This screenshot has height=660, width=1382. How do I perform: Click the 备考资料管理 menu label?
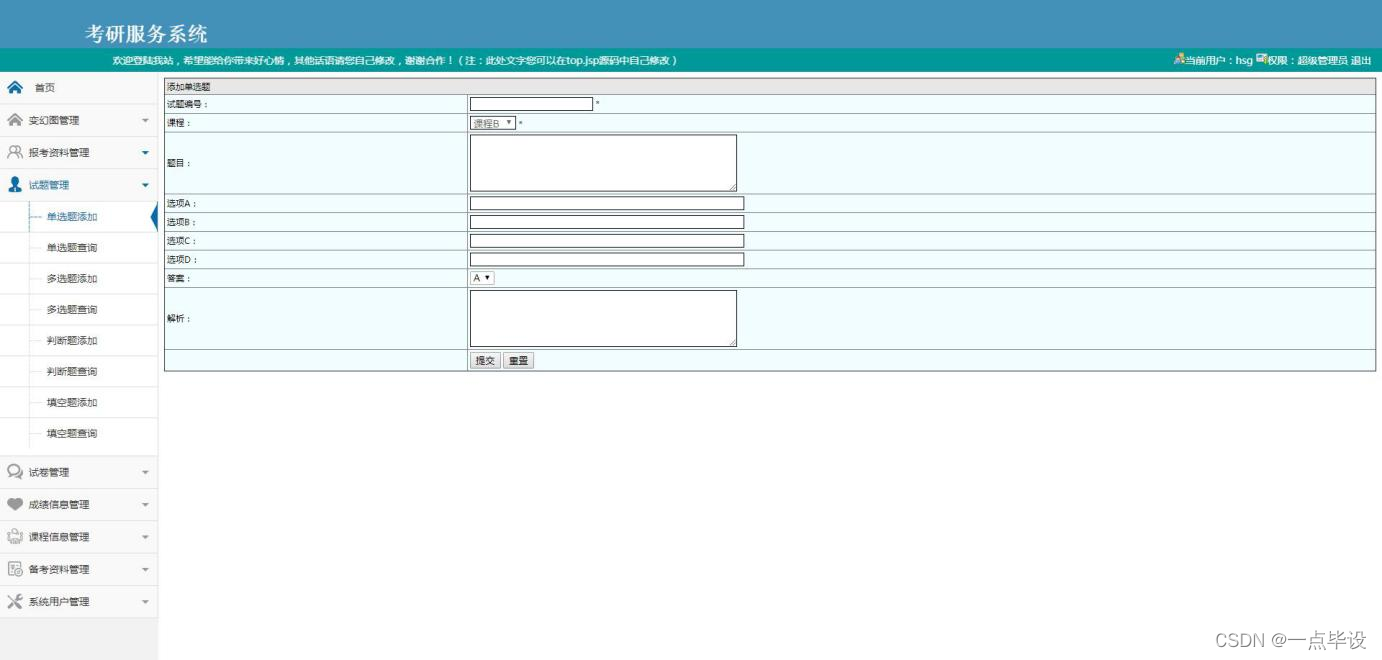[59, 570]
